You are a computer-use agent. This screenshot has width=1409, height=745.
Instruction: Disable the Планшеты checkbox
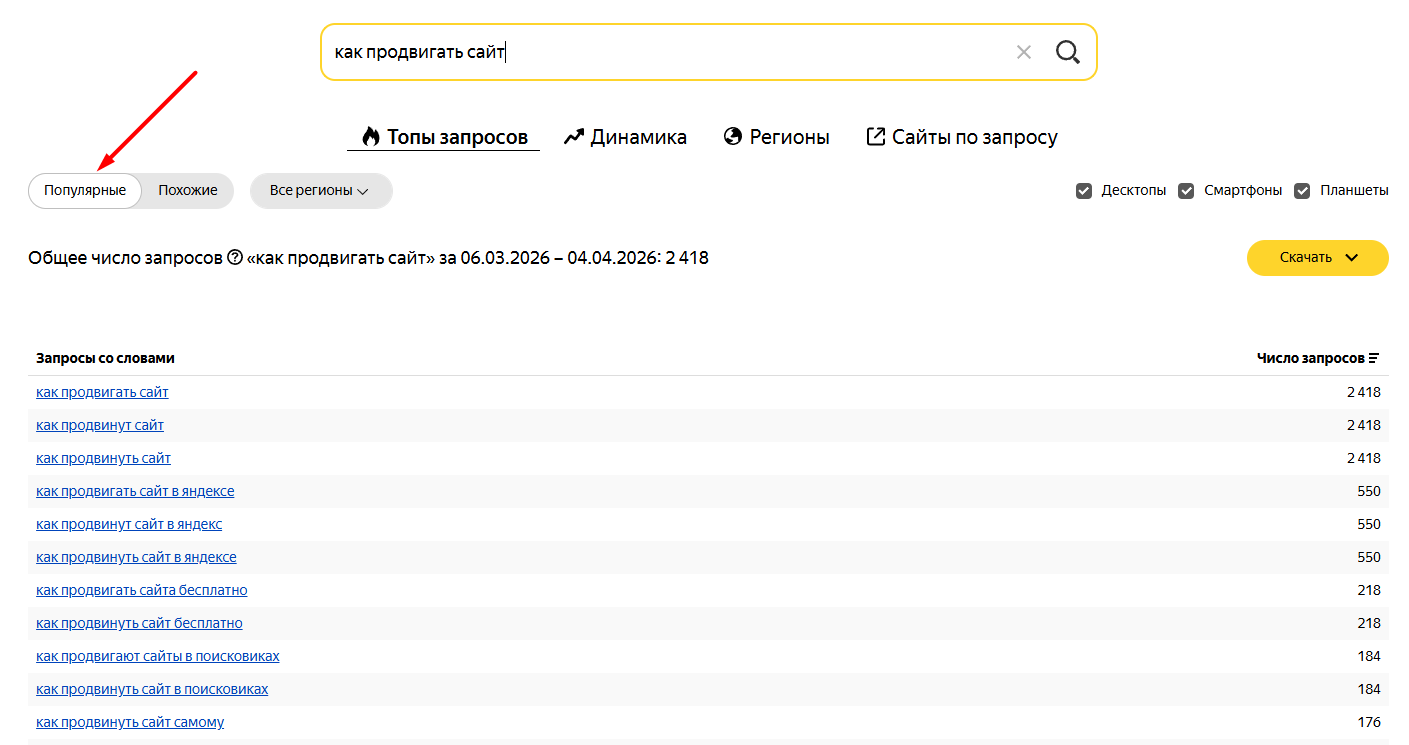(x=1302, y=189)
